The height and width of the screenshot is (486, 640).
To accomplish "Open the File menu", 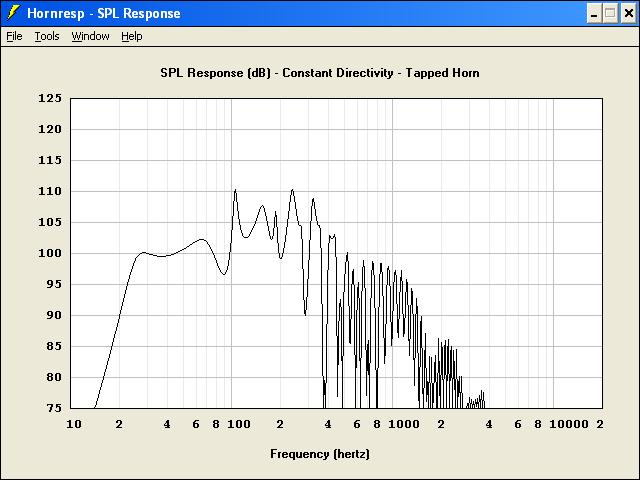I will 14,36.
